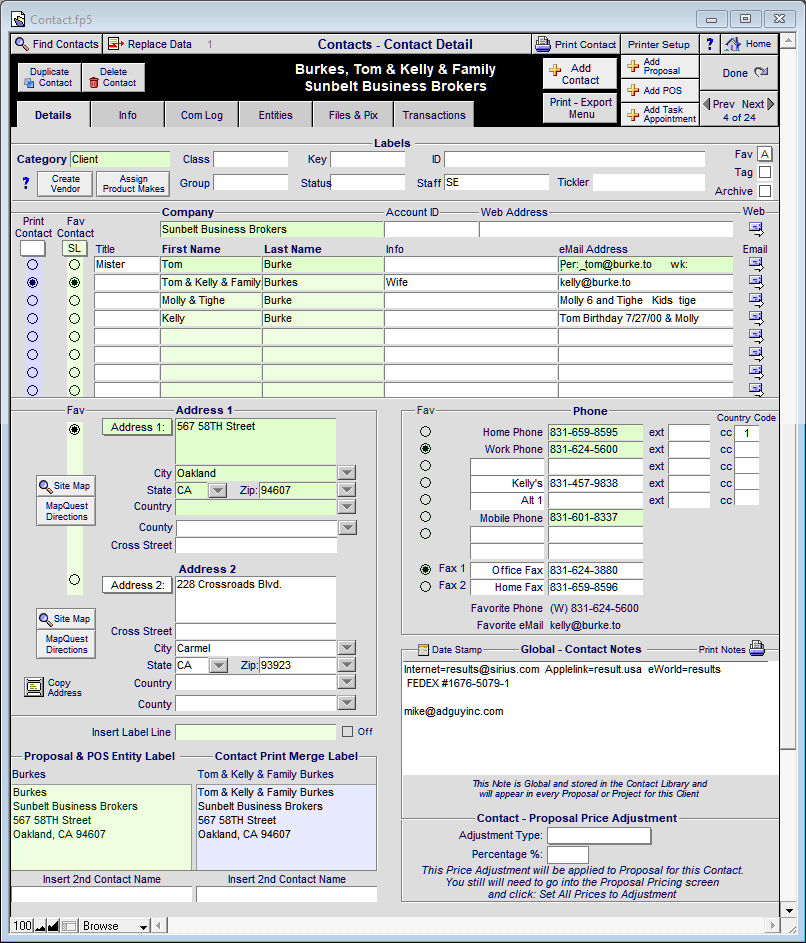Open the Transactions tab
Viewport: 806px width, 943px height.
(x=434, y=115)
